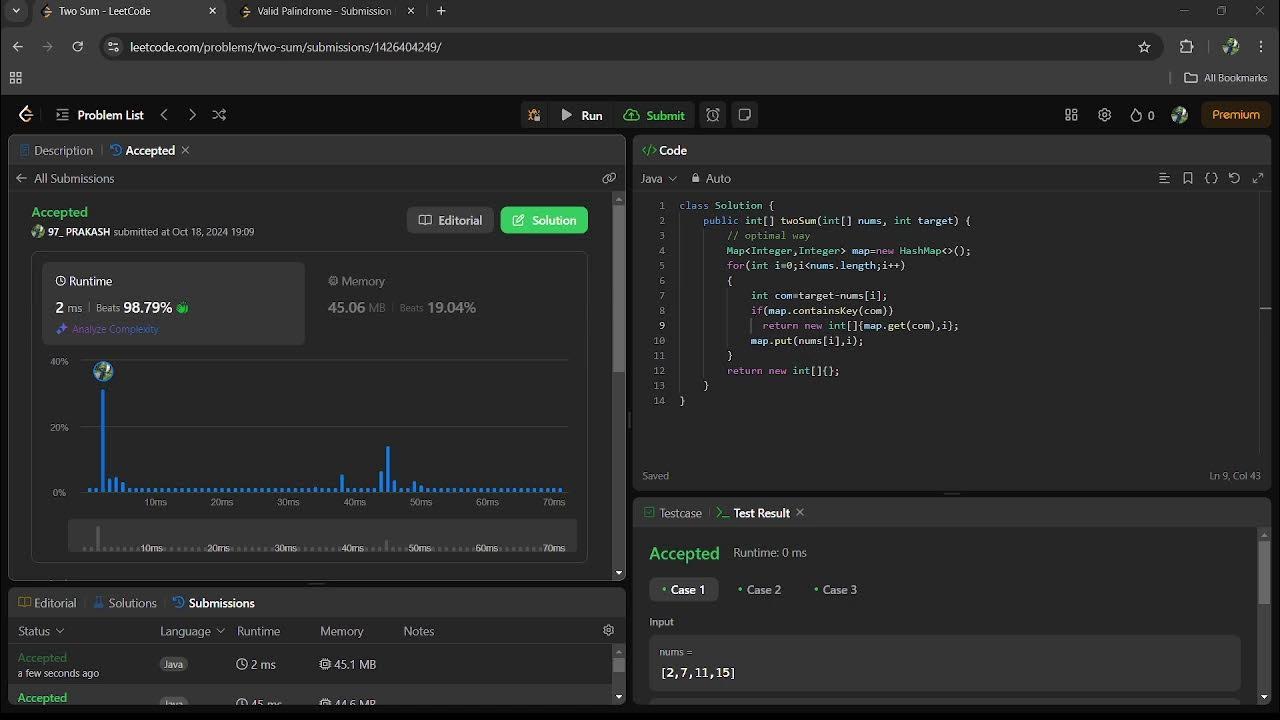Viewport: 1280px width, 720px height.
Task: Select Case 1 result
Action: [684, 589]
